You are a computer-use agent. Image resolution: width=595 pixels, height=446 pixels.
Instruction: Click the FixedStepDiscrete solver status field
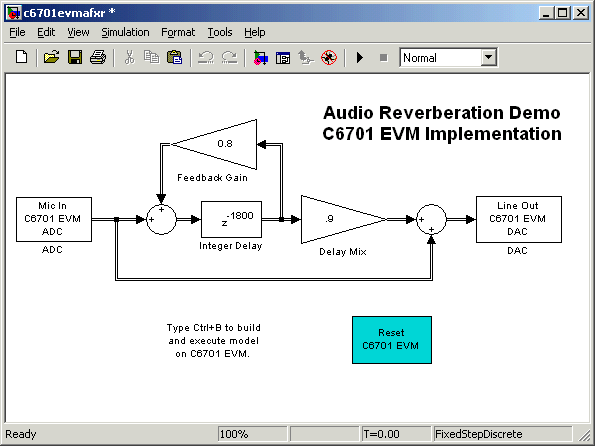coord(502,434)
